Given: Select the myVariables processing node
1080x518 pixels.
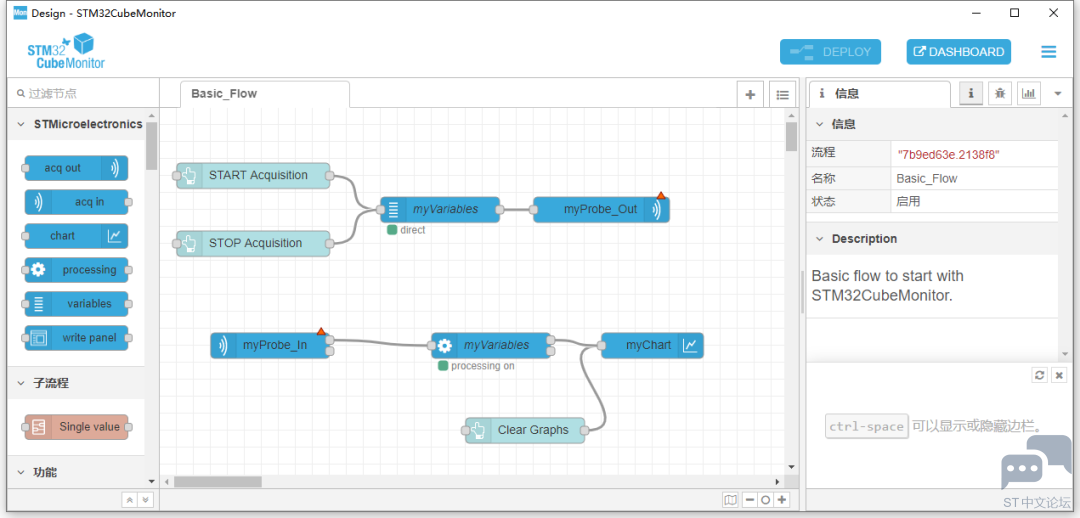Looking at the screenshot, I should 492,346.
